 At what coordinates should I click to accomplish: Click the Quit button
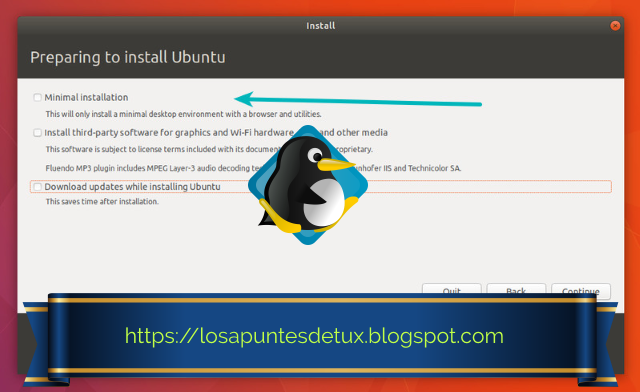[451, 289]
